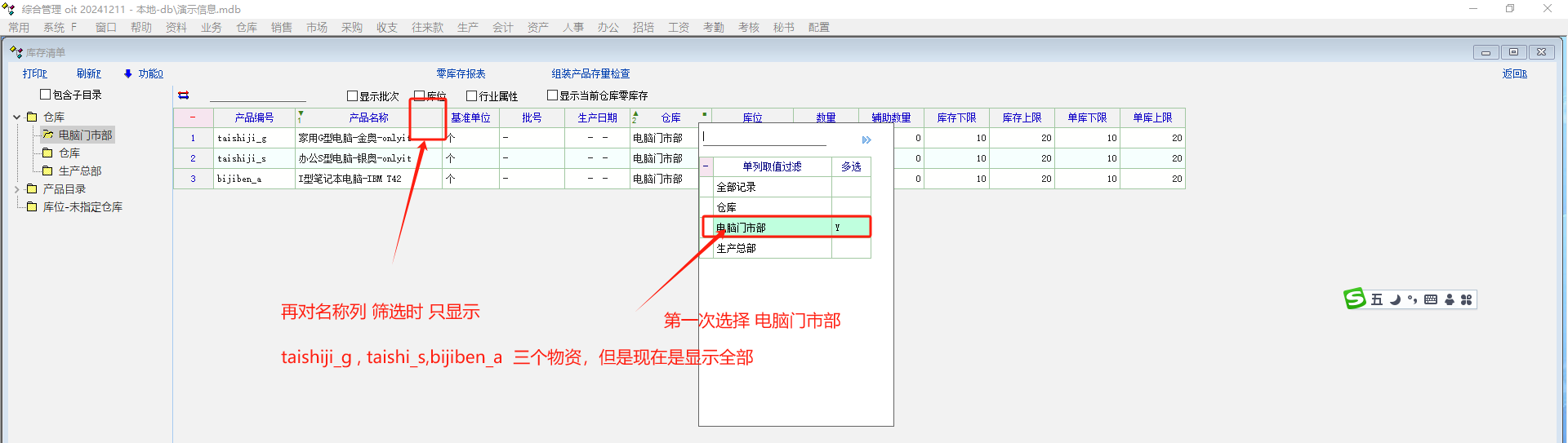Open the 仓库 menu in menu bar
The height and width of the screenshot is (443, 1568).
pos(247,27)
